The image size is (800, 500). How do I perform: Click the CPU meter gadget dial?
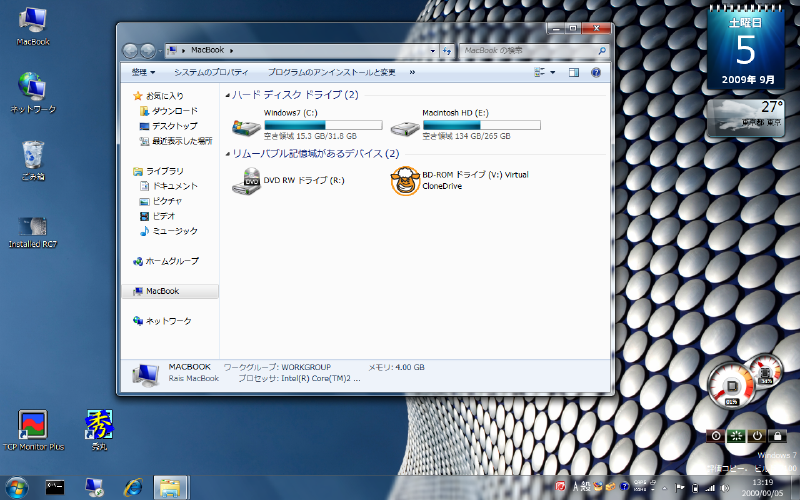click(732, 386)
